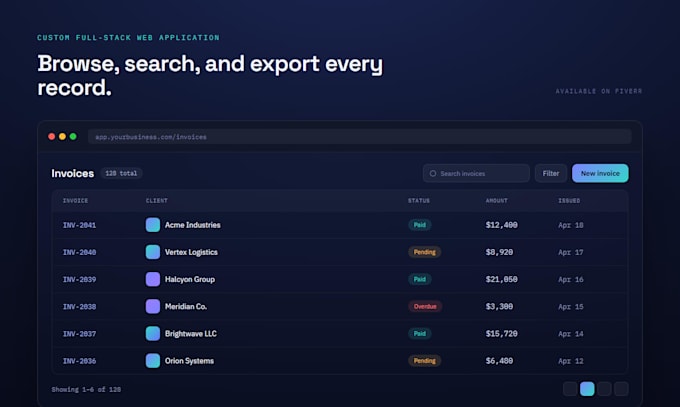Image resolution: width=680 pixels, height=407 pixels.
Task: Select the Meridian Co. client name
Action: [x=186, y=306]
